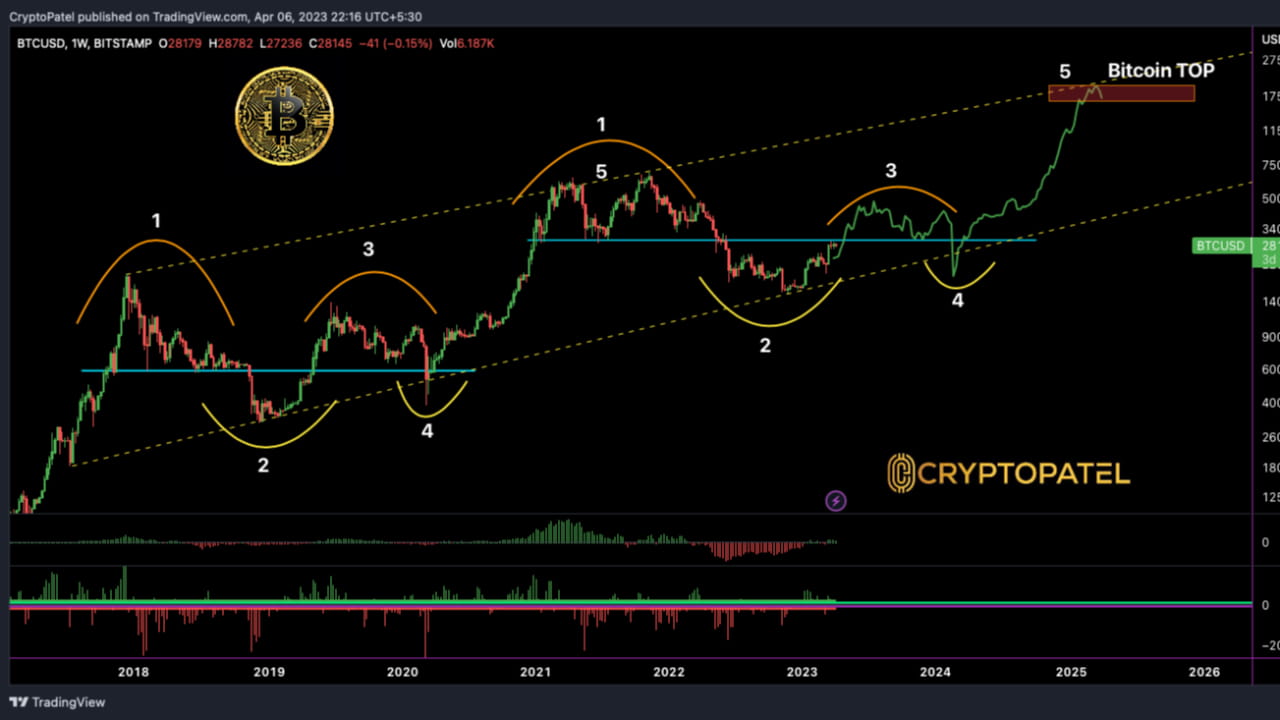
Task: Click the CryptoPatel circular brand mark
Action: [900, 474]
